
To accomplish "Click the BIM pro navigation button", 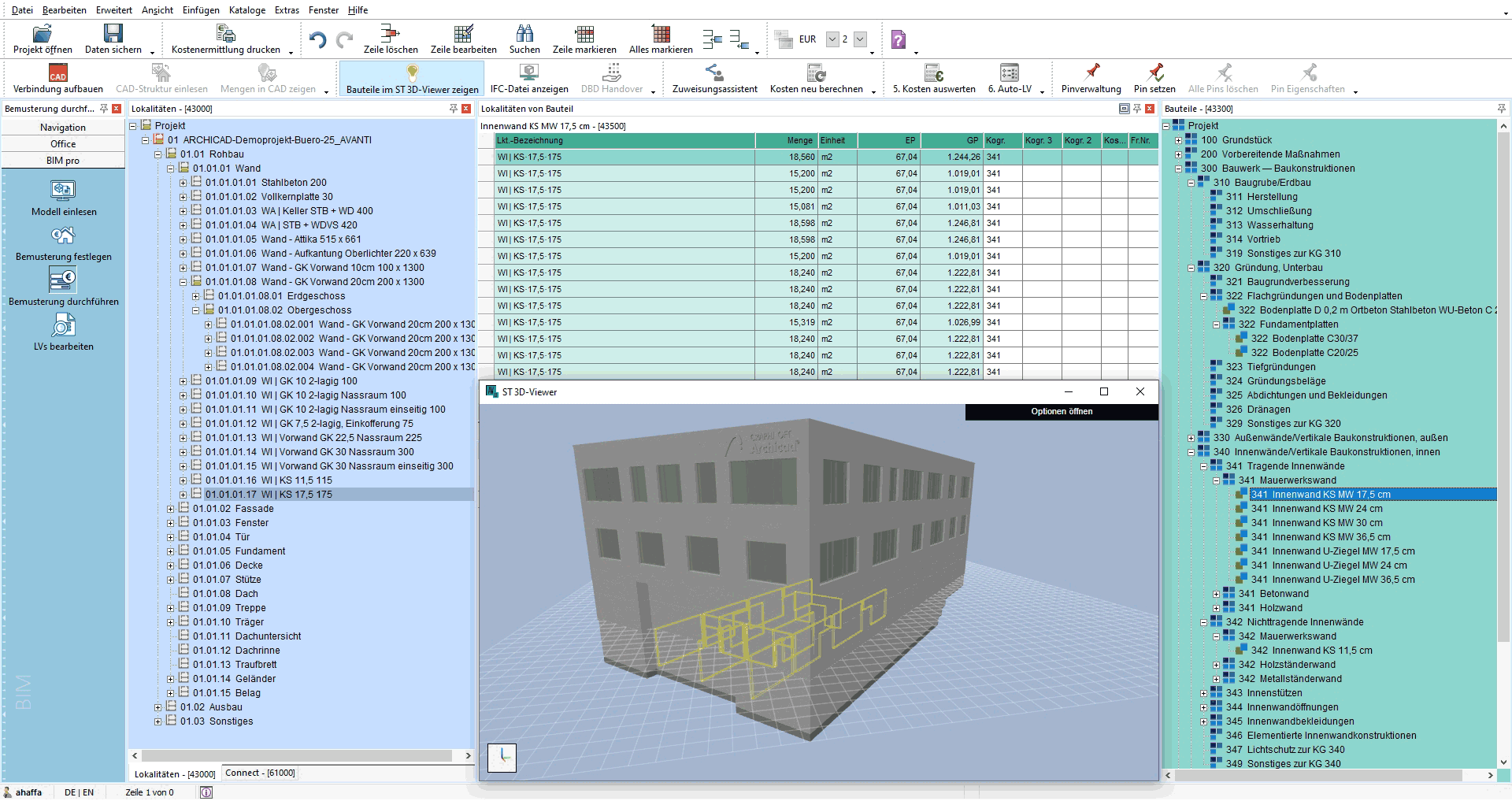I will click(63, 160).
